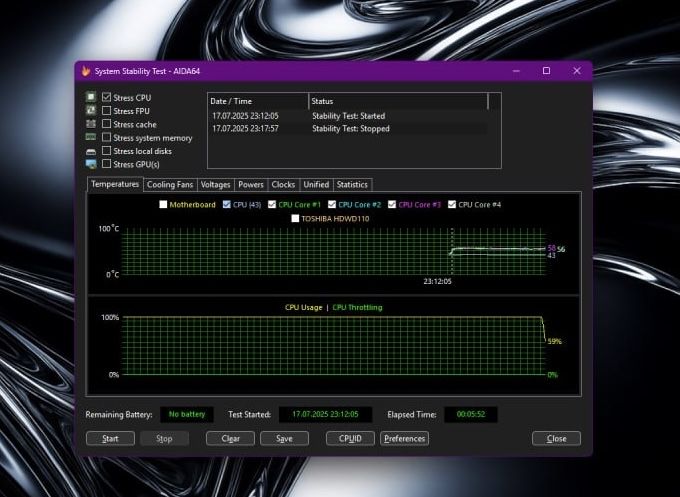Select the Stability Test: Started log row
This screenshot has height=497, width=680.
(348, 116)
